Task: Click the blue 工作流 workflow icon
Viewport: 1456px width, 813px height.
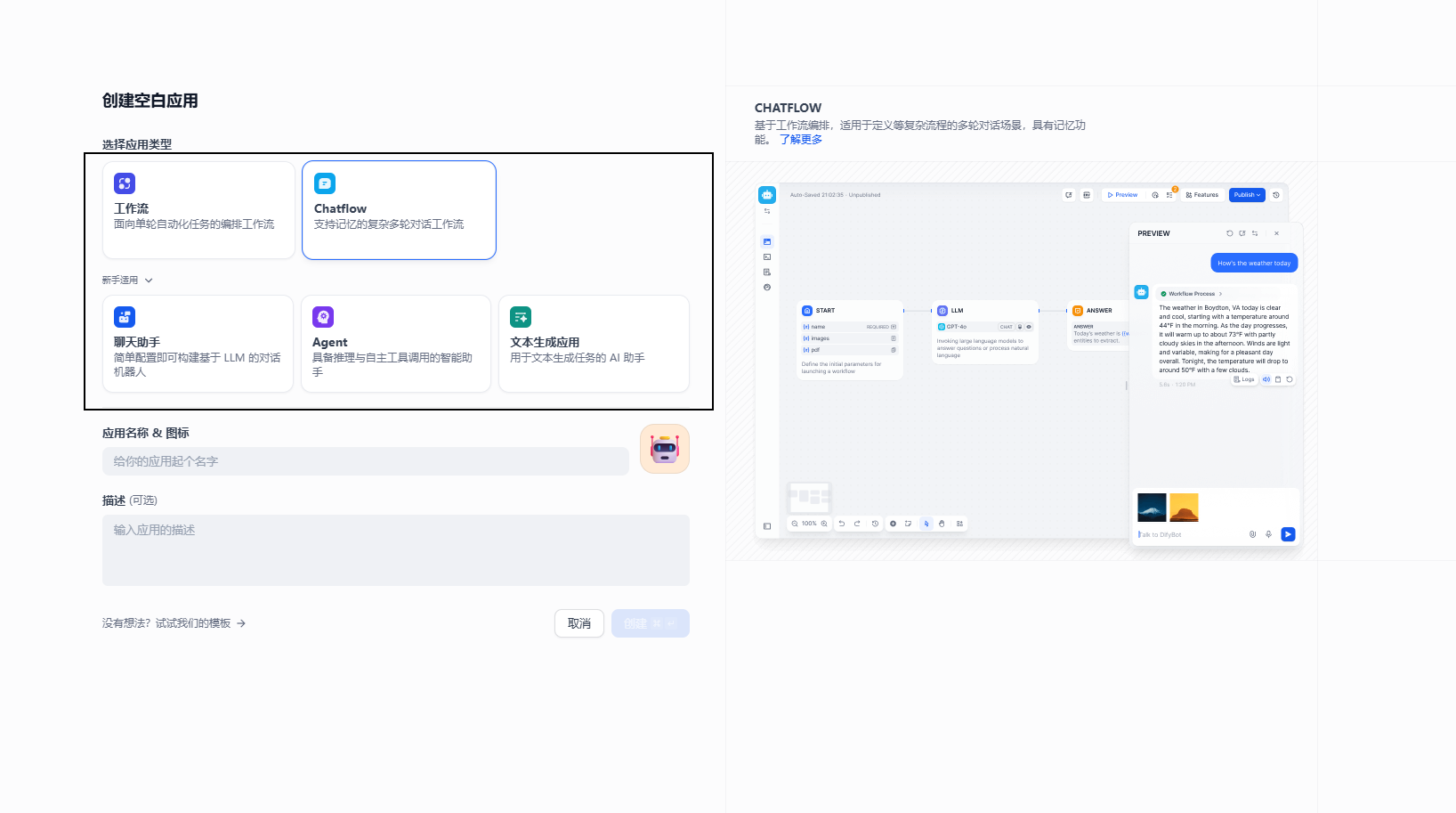Action: click(125, 183)
